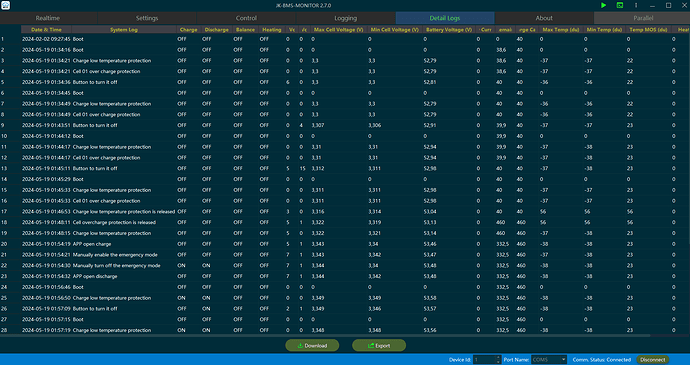Open the About tab

click(x=544, y=18)
